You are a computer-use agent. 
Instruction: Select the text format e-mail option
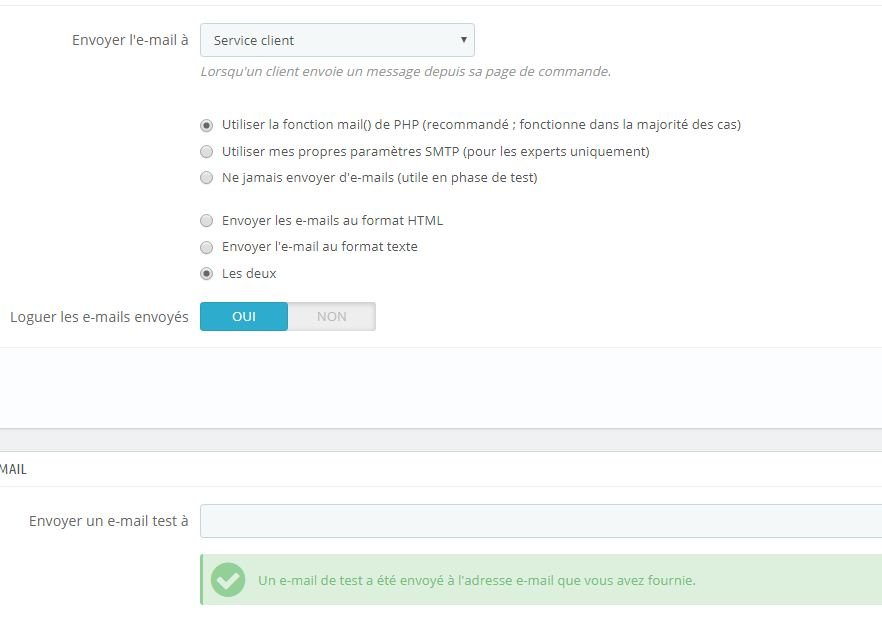pyautogui.click(x=207, y=247)
